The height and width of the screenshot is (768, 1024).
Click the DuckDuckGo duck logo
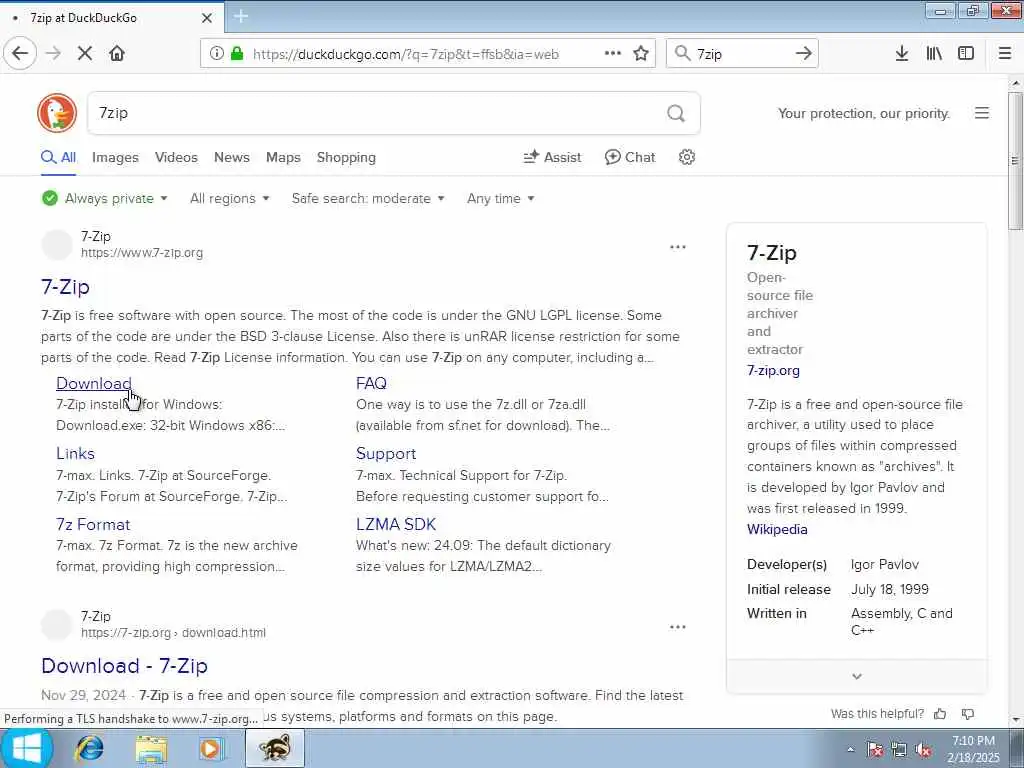[x=57, y=113]
